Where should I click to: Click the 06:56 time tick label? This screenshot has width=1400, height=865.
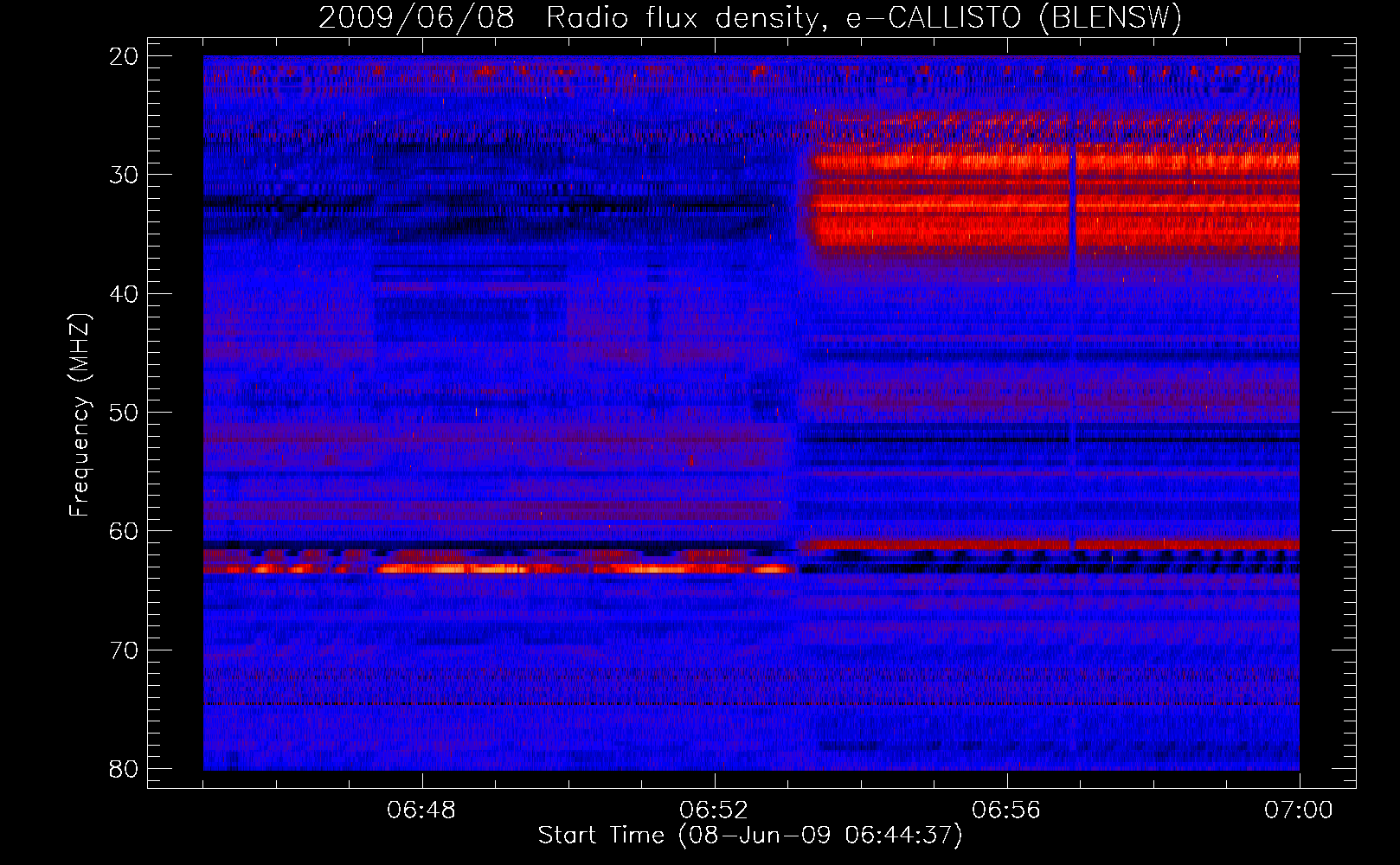point(1006,811)
